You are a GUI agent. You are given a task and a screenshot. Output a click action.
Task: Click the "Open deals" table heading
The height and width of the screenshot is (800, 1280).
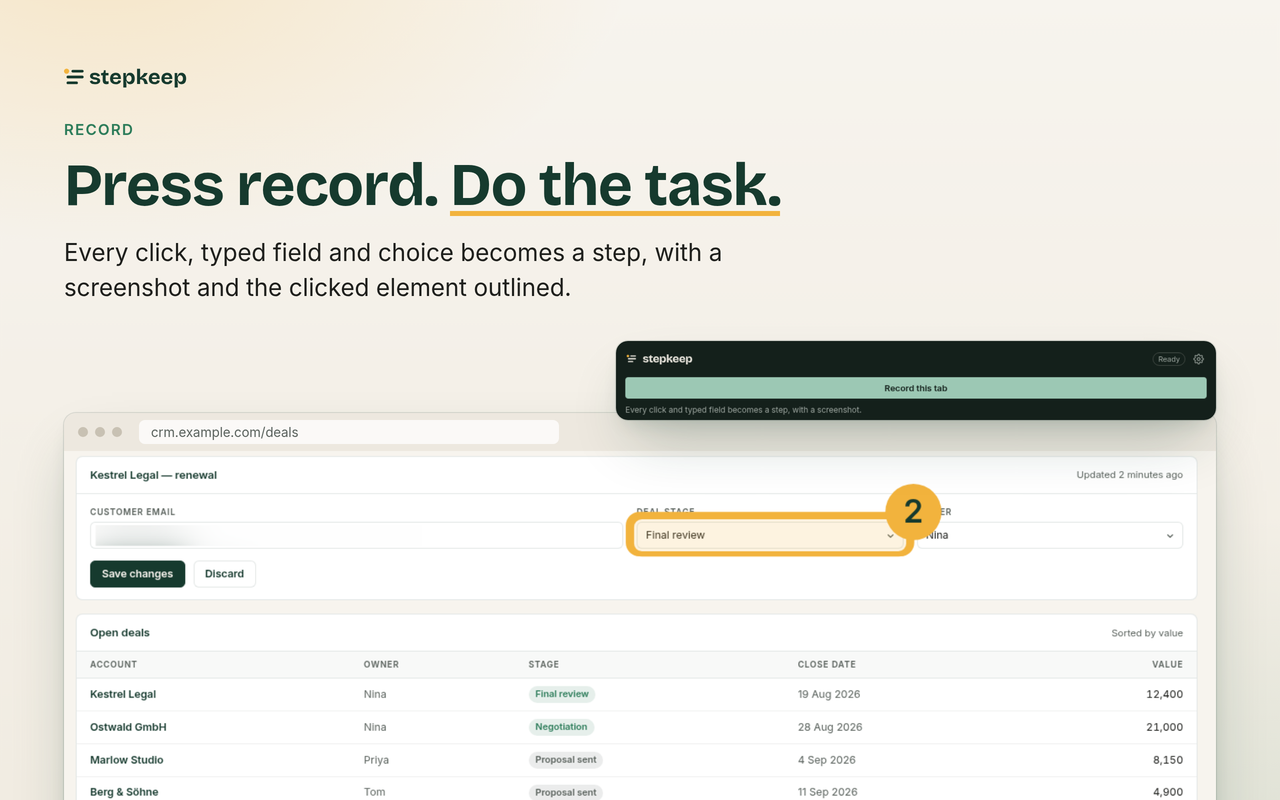tap(120, 633)
